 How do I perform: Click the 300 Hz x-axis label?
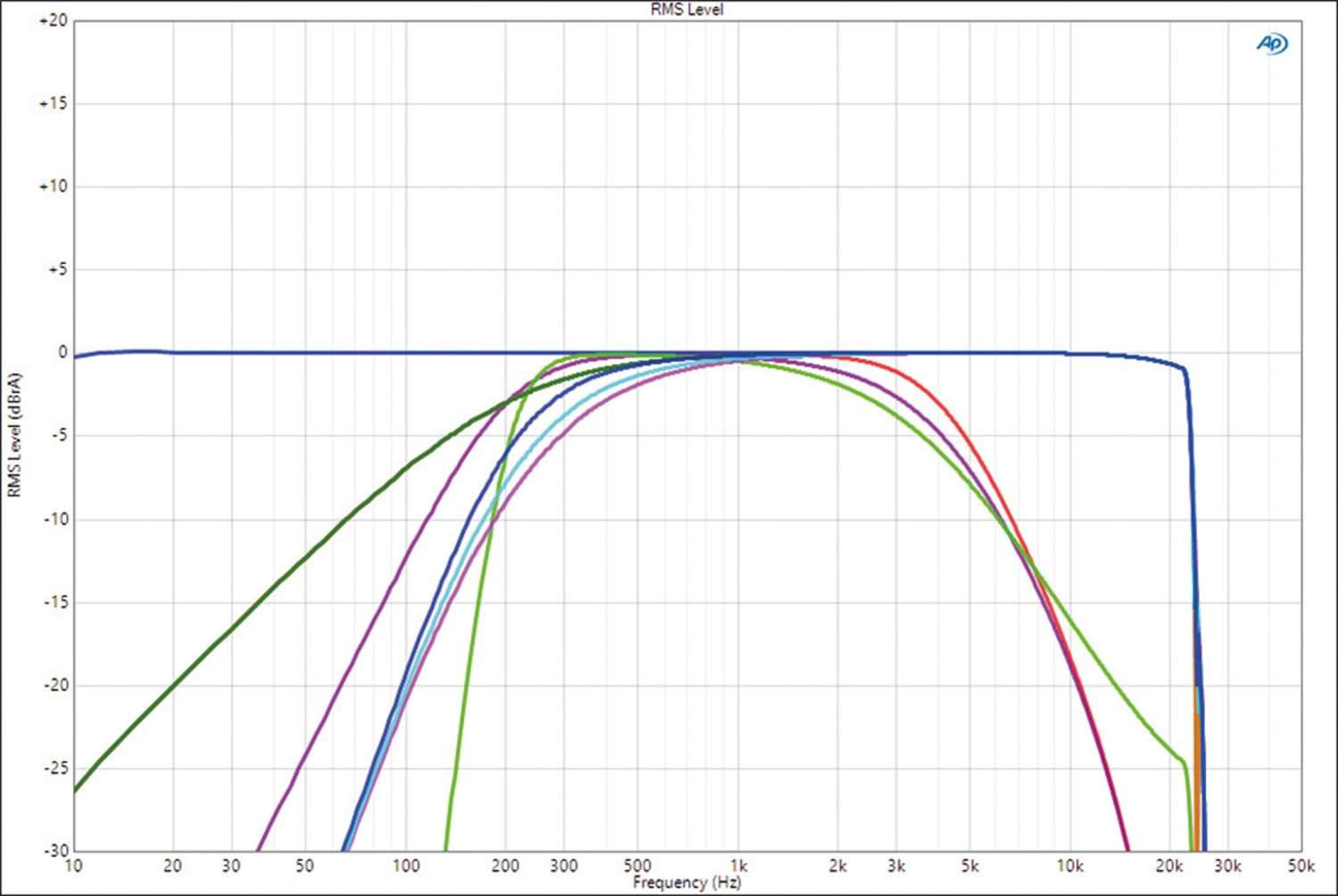tap(564, 866)
